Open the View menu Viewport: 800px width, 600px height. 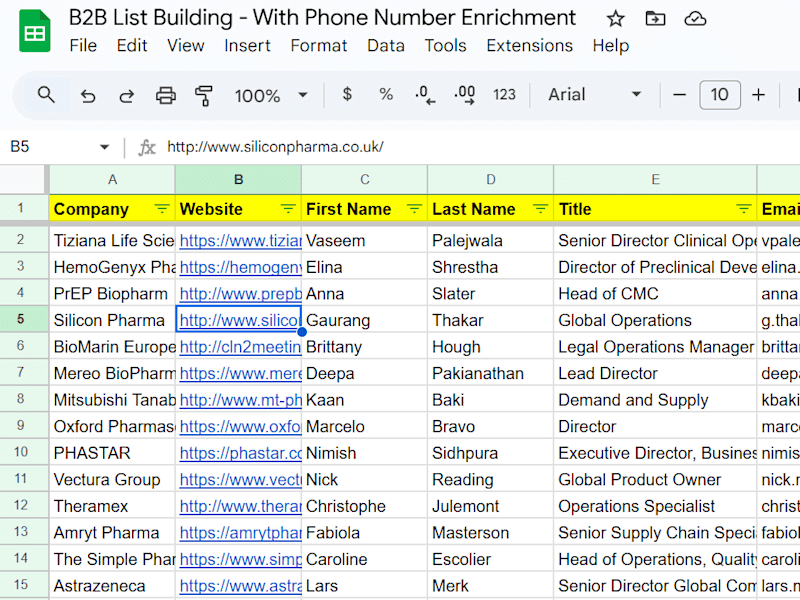(x=186, y=45)
